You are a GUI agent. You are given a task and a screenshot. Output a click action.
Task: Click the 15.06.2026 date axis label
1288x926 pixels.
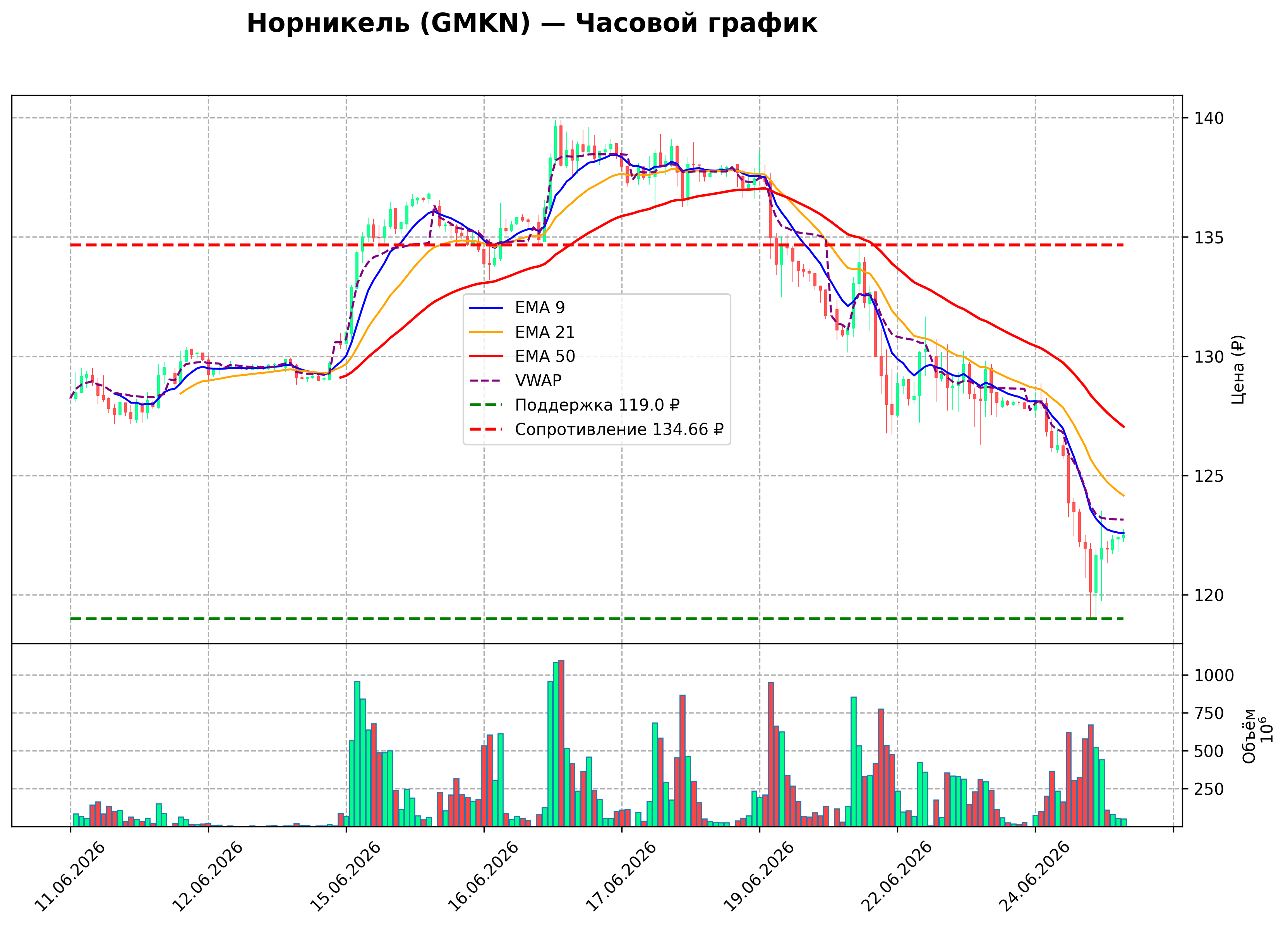[345, 876]
